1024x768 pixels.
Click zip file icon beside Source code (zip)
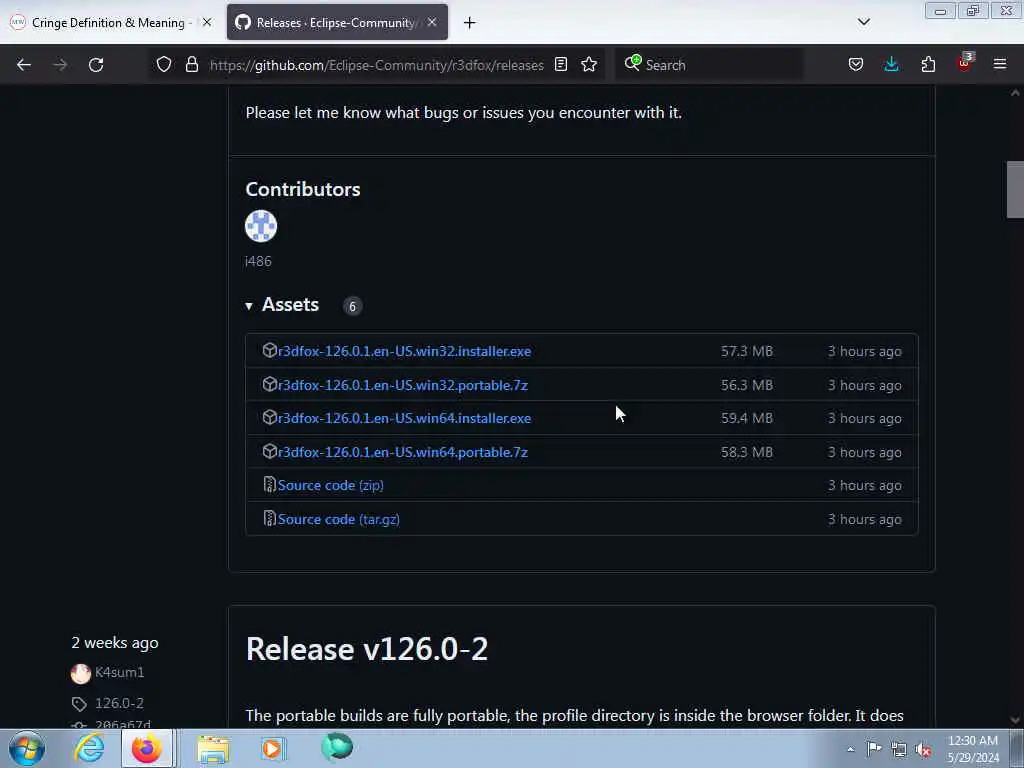pos(269,485)
